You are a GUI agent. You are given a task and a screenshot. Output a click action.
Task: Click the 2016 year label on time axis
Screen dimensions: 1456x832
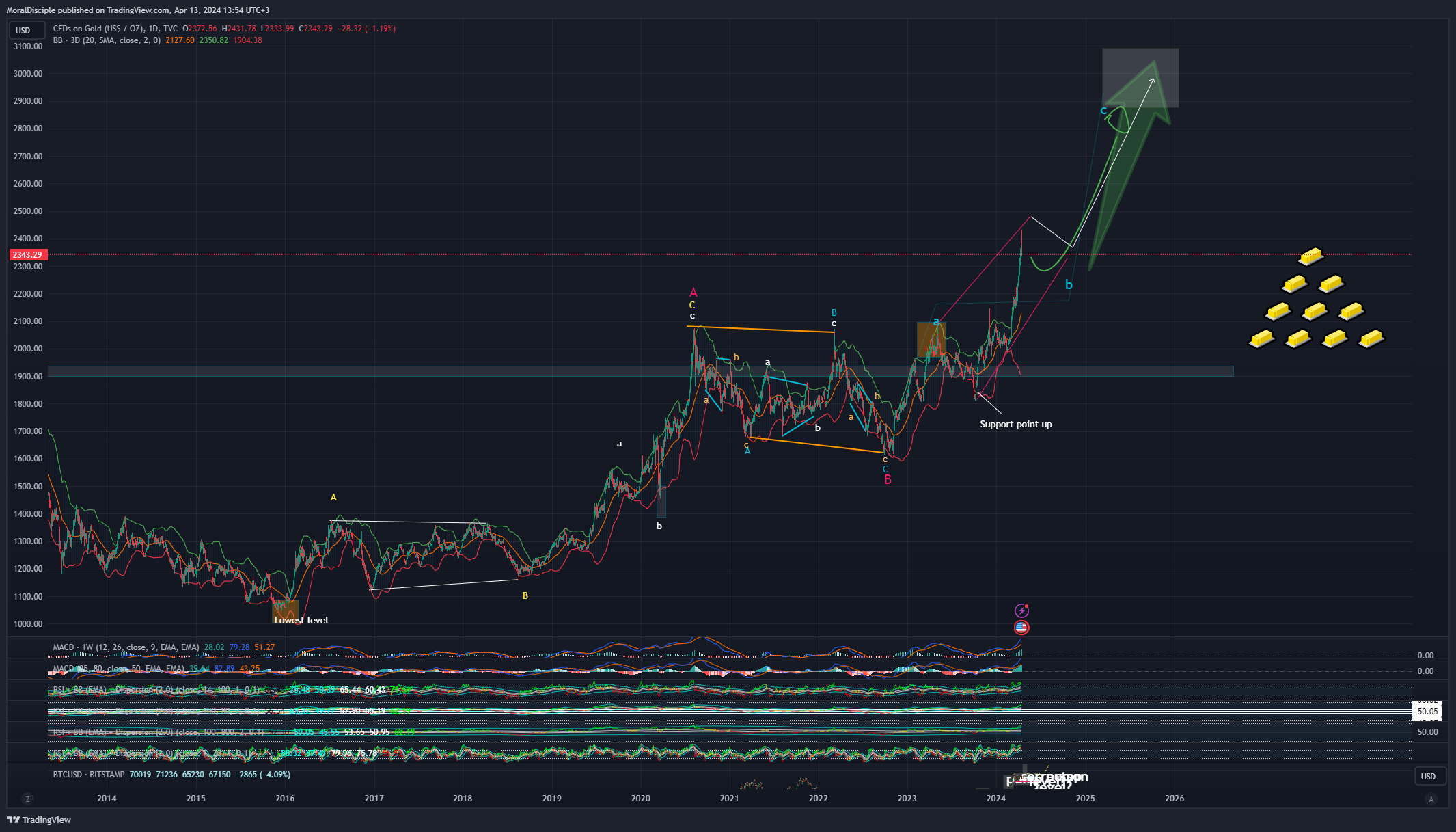285,799
